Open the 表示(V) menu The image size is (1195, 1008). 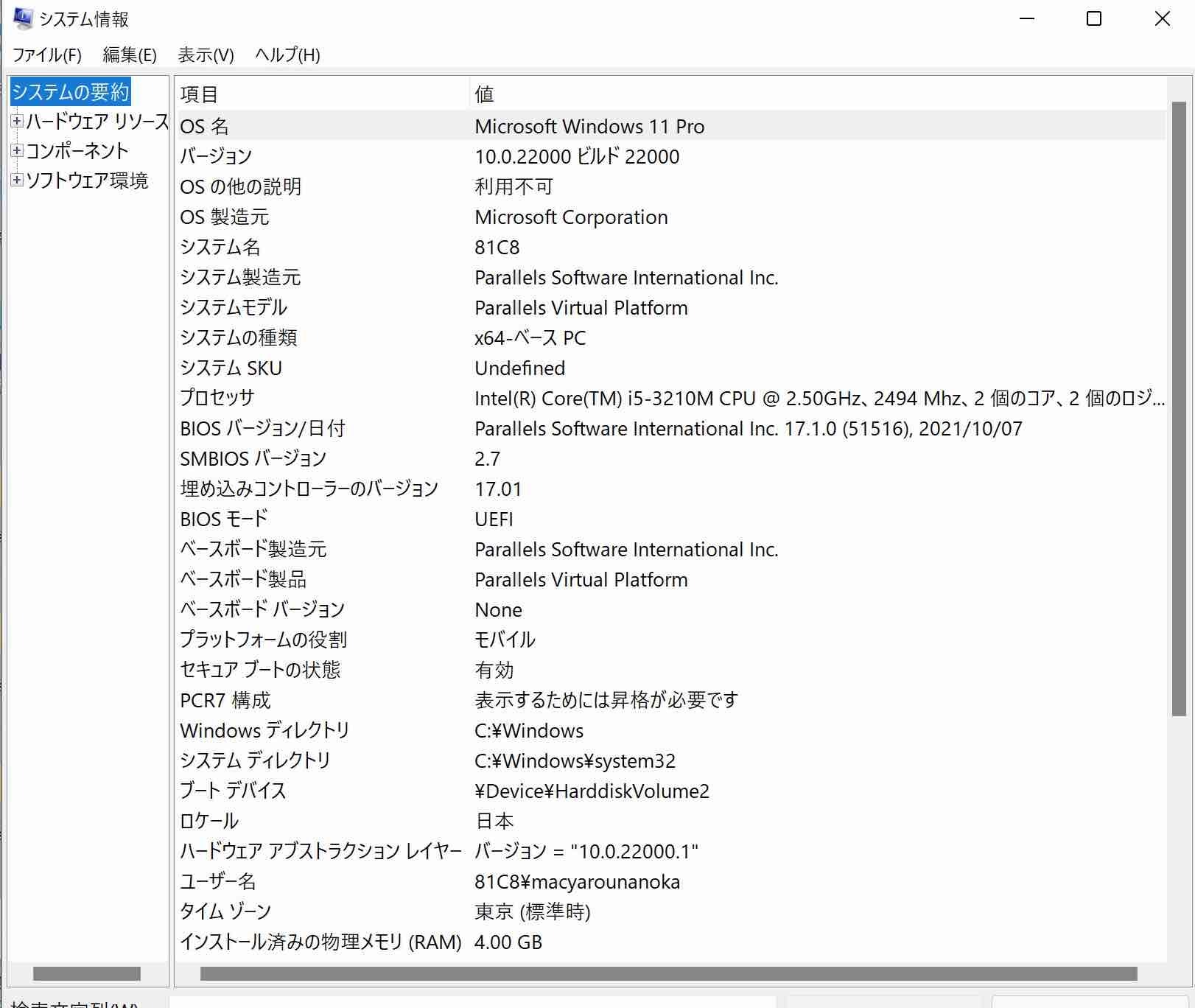coord(206,55)
